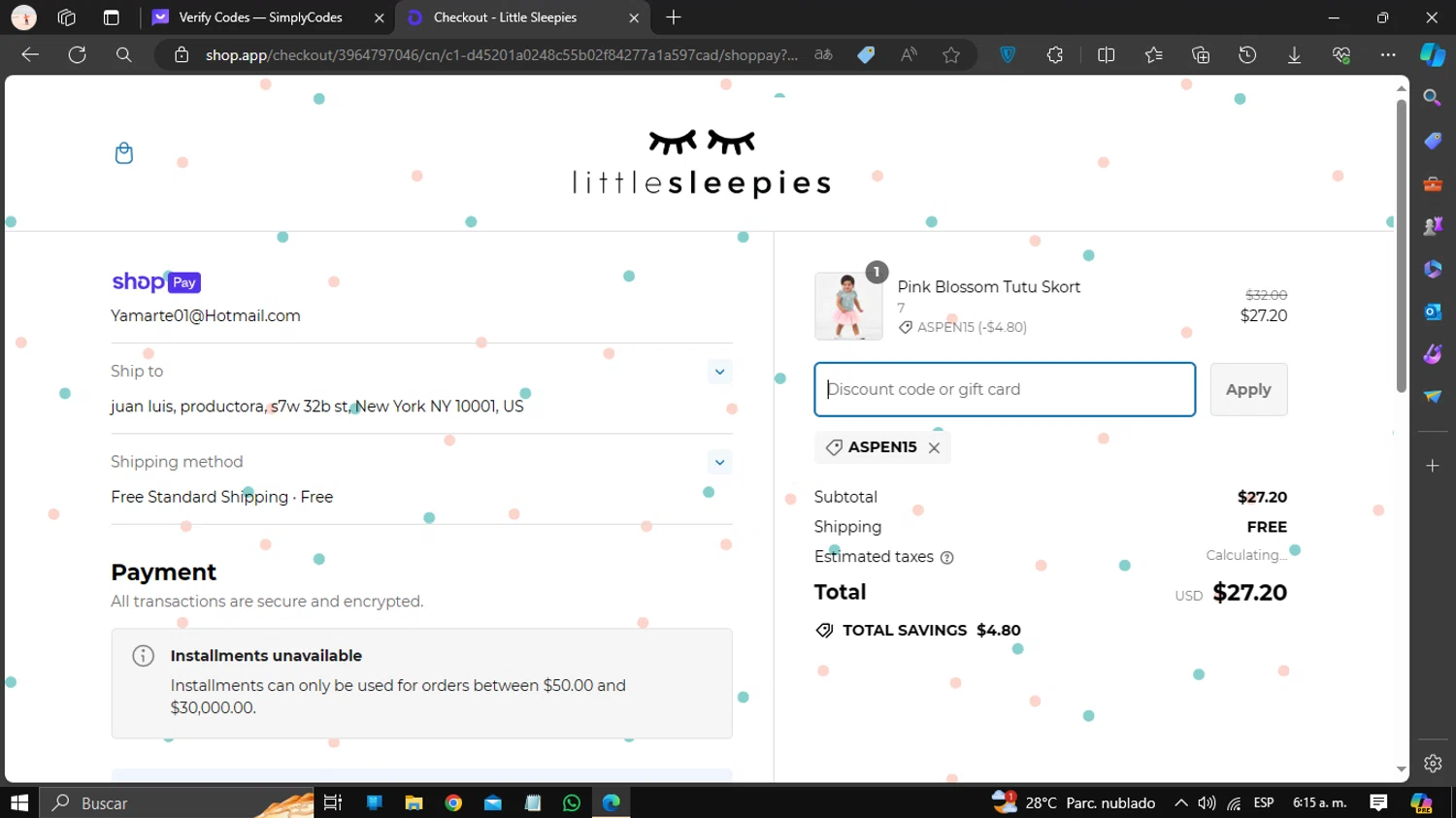Screen dimensions: 1456x818
Task: Open the blue shield tracking protection icon
Action: click(x=1008, y=55)
